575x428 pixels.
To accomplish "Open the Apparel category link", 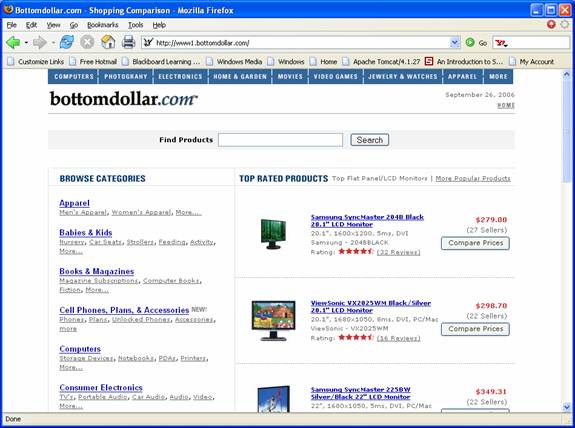I will click(74, 203).
